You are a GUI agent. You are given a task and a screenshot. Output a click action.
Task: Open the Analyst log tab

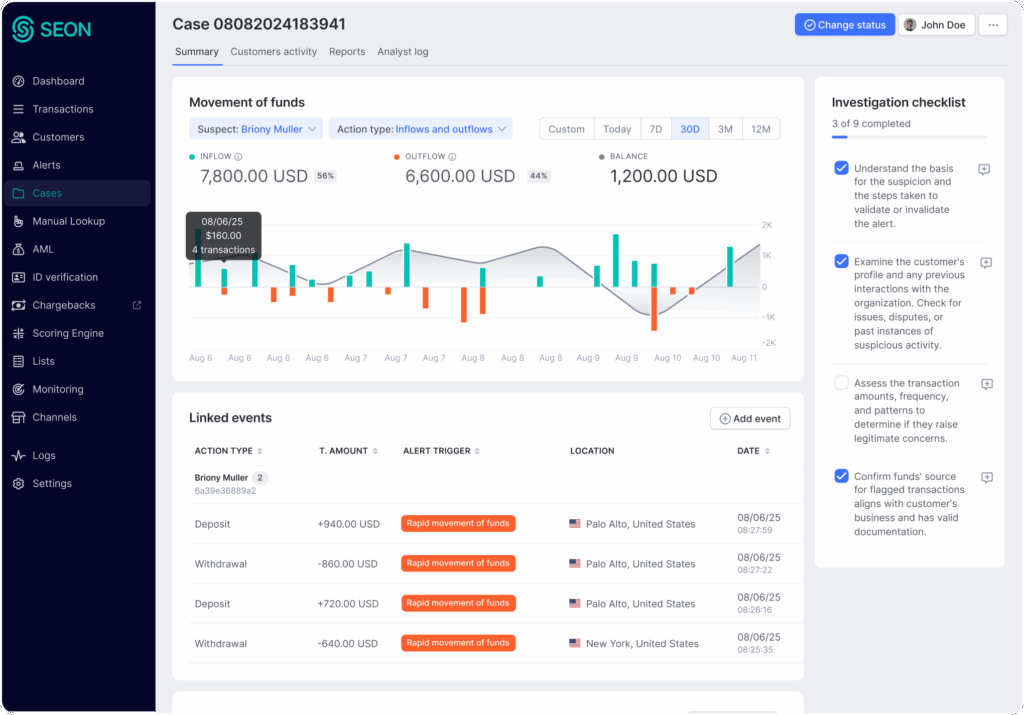coord(402,52)
